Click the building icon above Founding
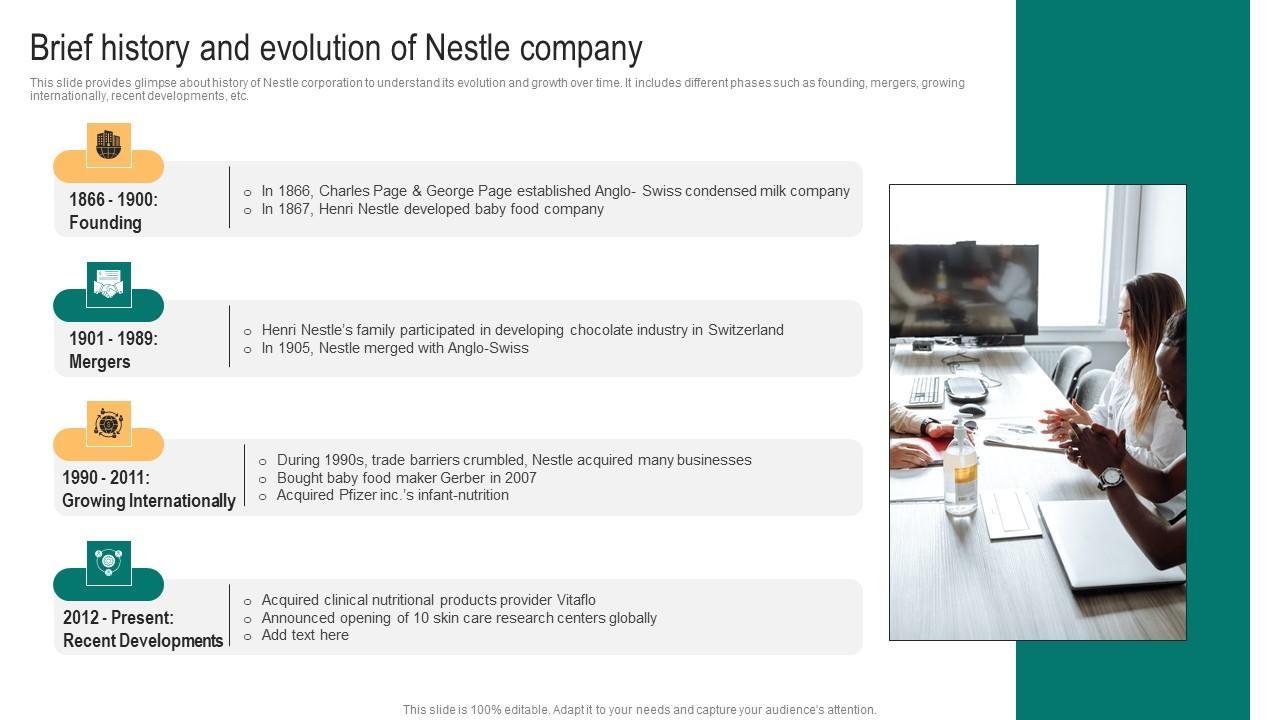Image resolution: width=1280 pixels, height=720 pixels. click(108, 145)
